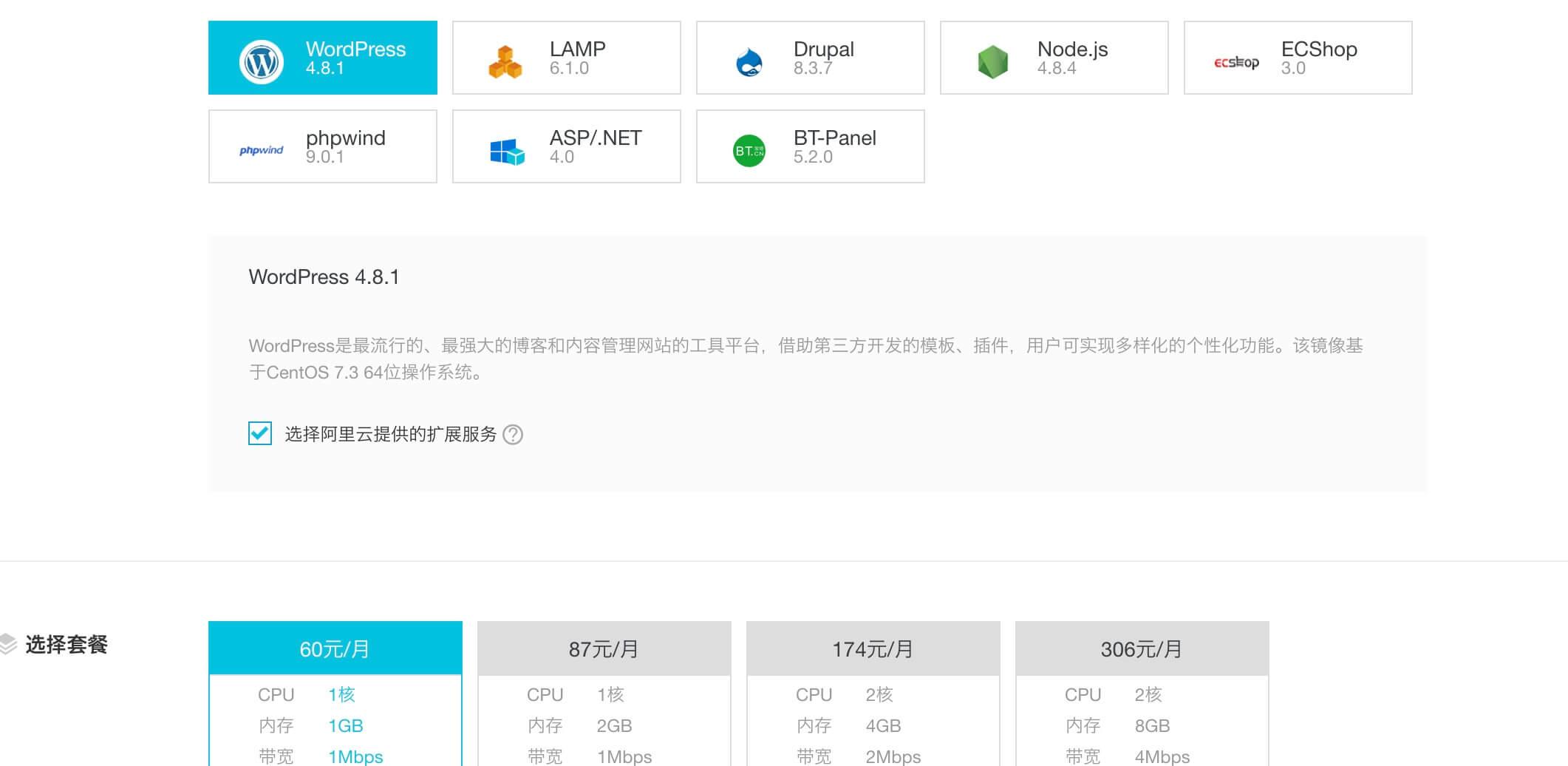This screenshot has width=1568, height=766.
Task: Choose the BT-Panel 5.2.0 image card
Action: [x=811, y=146]
